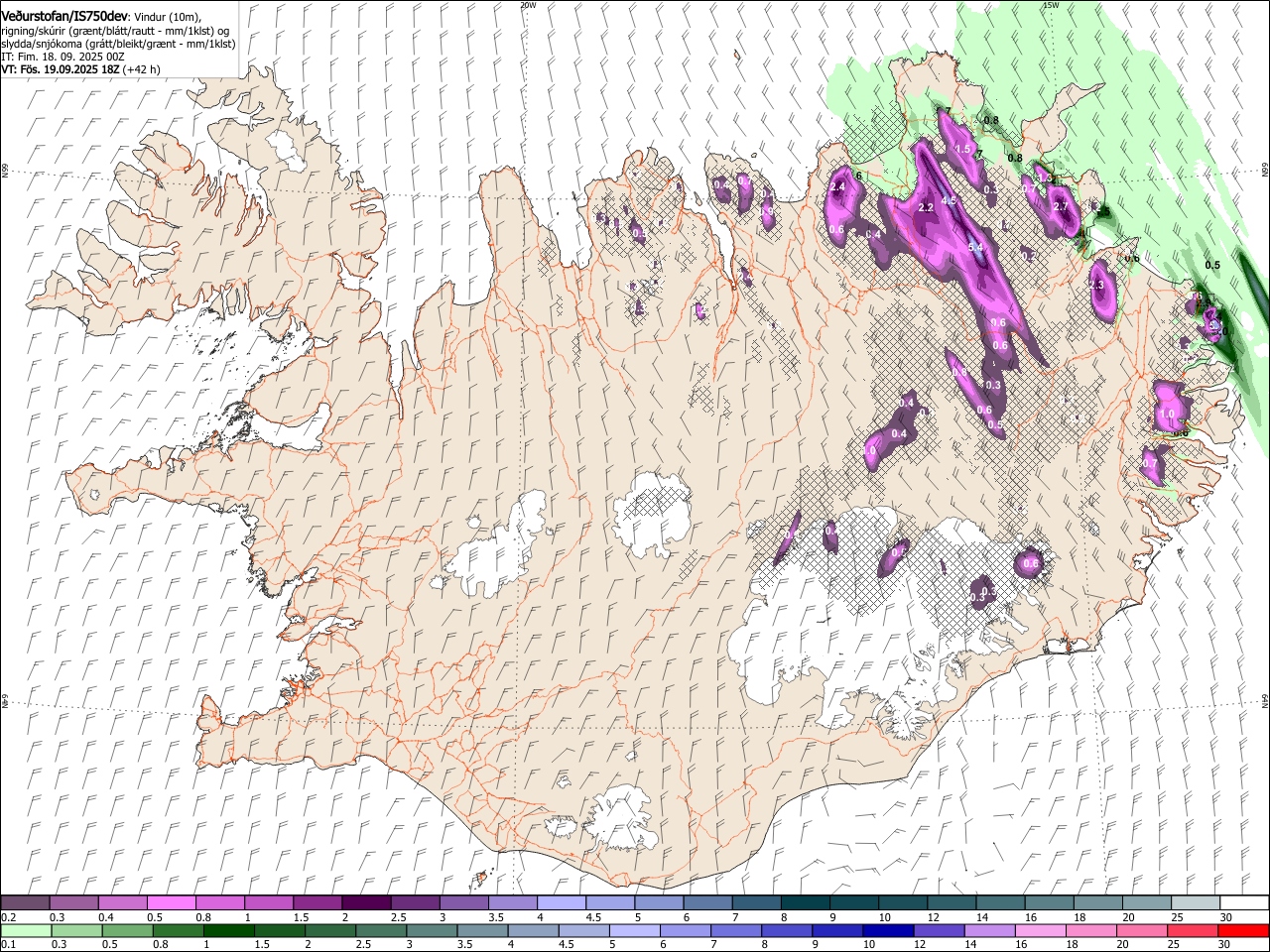Select top legend swatch between 0.5 and 0.8
The width and height of the screenshot is (1270, 952).
171,903
